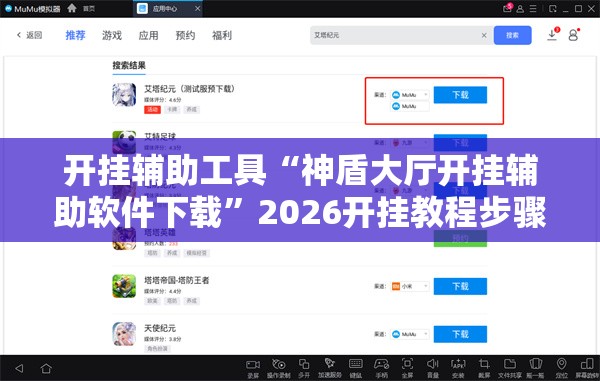Open the 手柄 gamepad settings
This screenshot has width=600, height=381.
click(x=381, y=368)
